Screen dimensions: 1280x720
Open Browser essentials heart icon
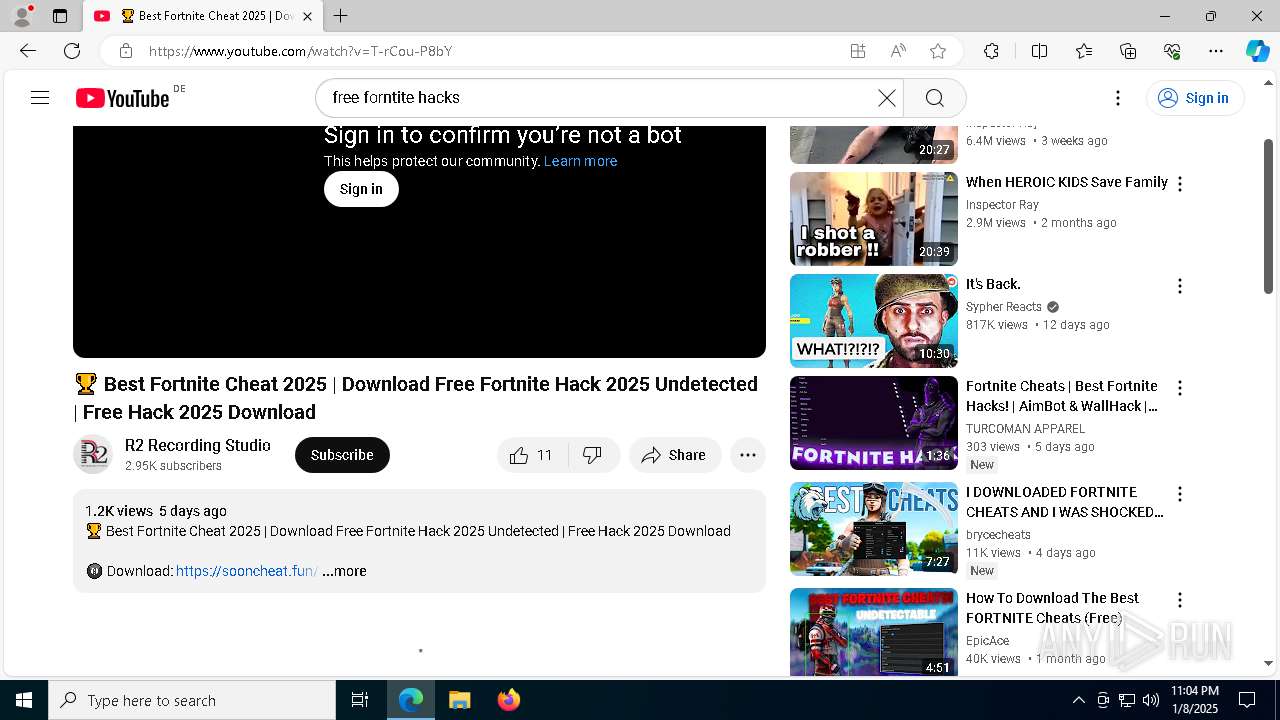pos(1172,51)
